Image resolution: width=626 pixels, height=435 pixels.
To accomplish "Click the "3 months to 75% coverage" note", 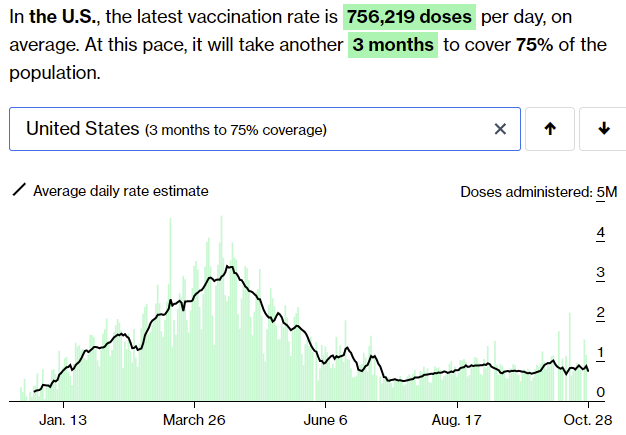I will (235, 130).
